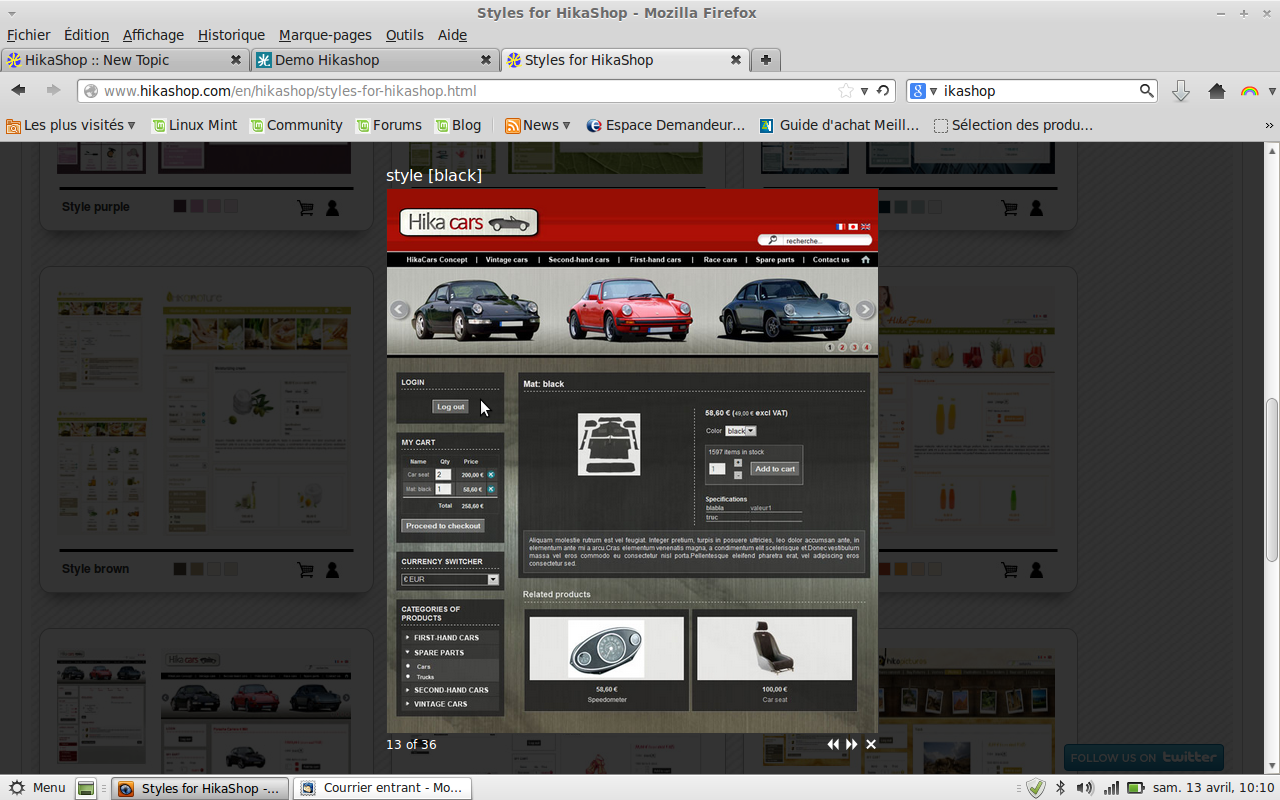Open search engine selector dropdown
The image size is (1280, 800).
(x=923, y=91)
